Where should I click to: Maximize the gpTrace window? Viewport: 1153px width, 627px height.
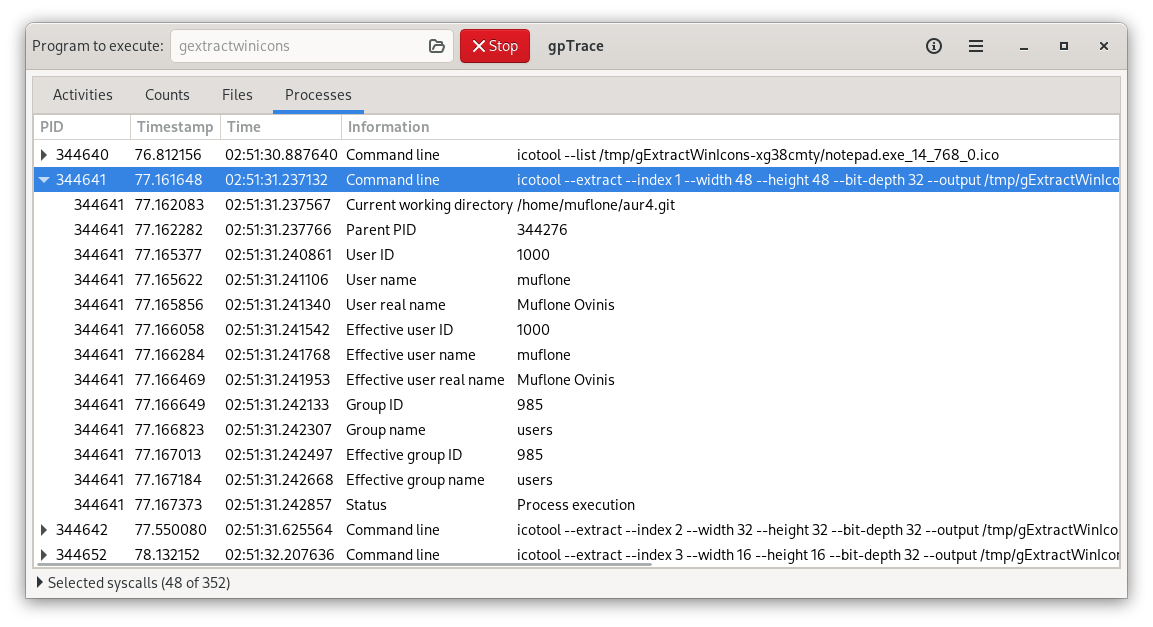(1063, 46)
